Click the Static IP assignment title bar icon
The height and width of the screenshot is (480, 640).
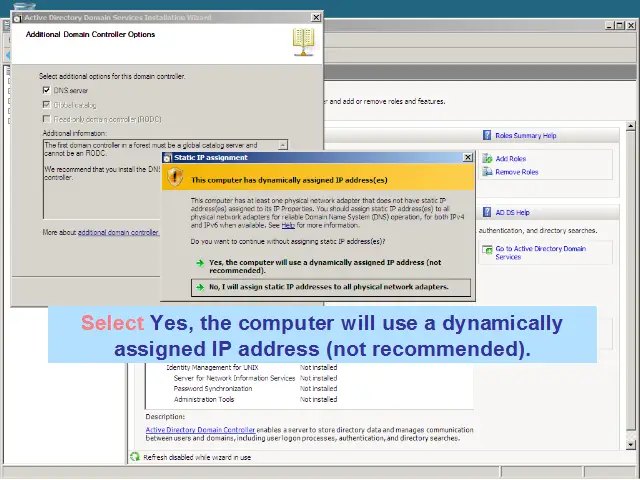pyautogui.click(x=167, y=158)
